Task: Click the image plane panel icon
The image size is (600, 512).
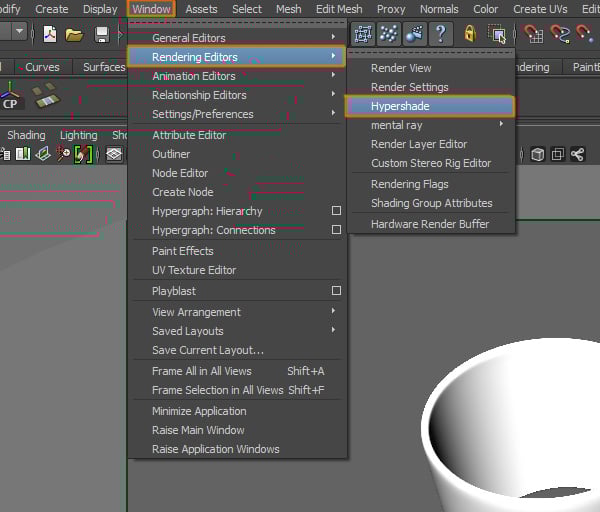Action: point(43,154)
